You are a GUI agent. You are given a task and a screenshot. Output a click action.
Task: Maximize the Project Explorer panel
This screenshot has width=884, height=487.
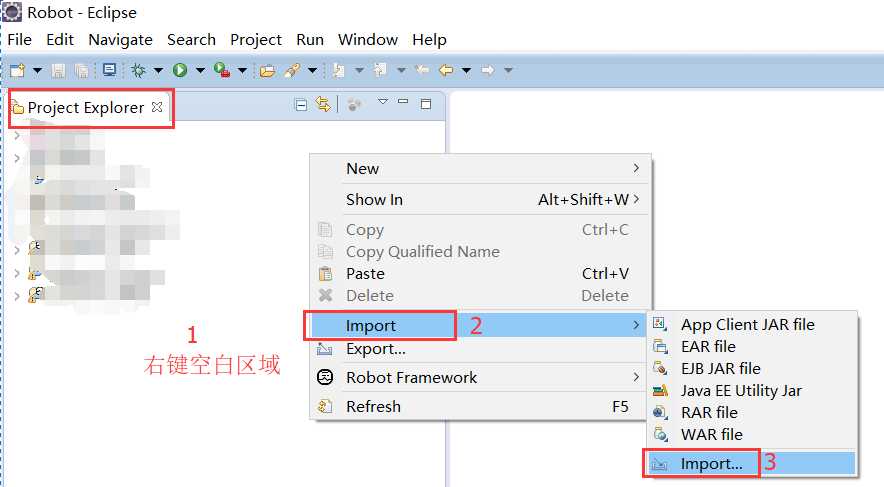[x=426, y=104]
